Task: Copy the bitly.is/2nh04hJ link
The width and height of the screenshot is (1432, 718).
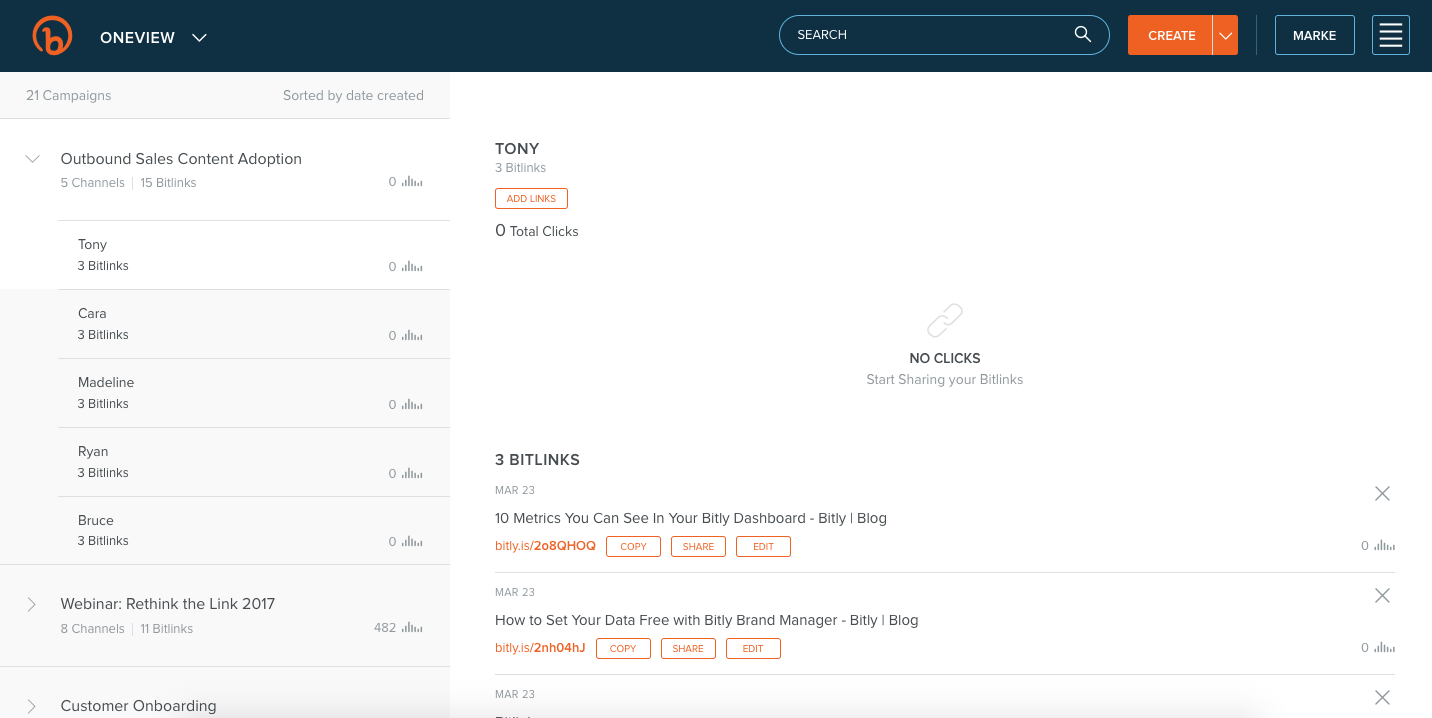Action: coord(623,649)
